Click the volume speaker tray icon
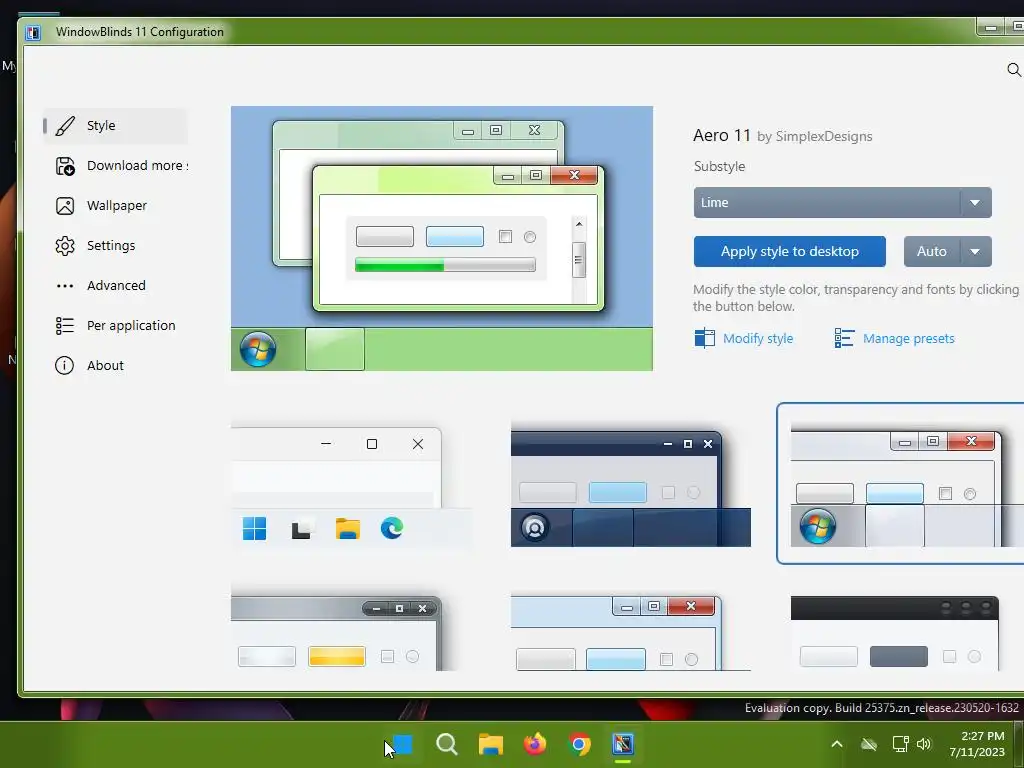Viewport: 1024px width, 768px height. pos(923,744)
